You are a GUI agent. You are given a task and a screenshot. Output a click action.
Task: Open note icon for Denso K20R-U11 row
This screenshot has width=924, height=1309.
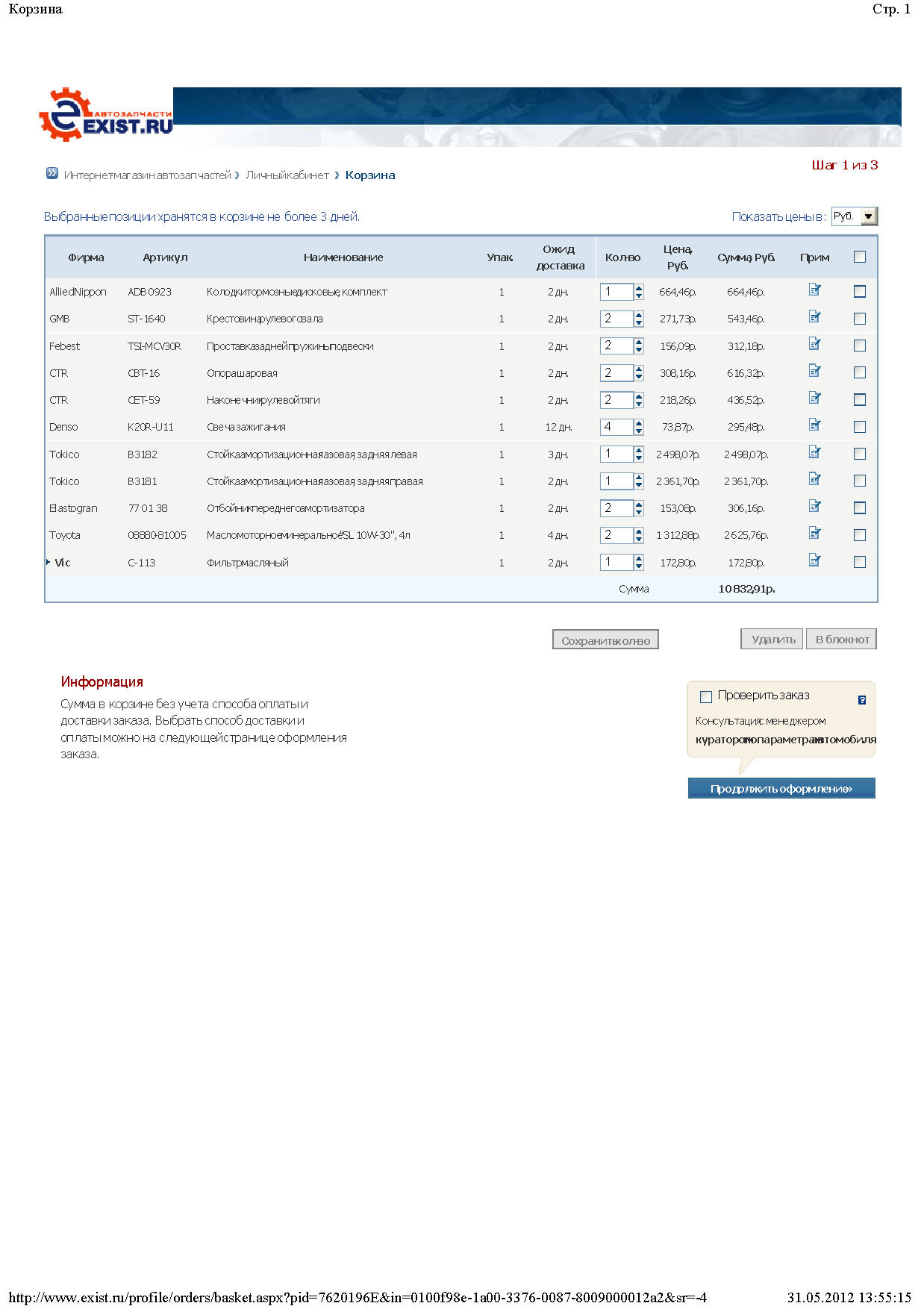pyautogui.click(x=814, y=425)
